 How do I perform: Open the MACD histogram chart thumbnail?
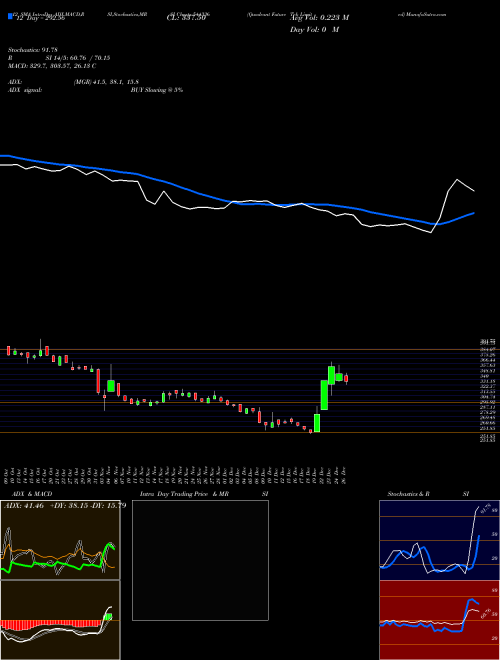[x=60, y=620]
